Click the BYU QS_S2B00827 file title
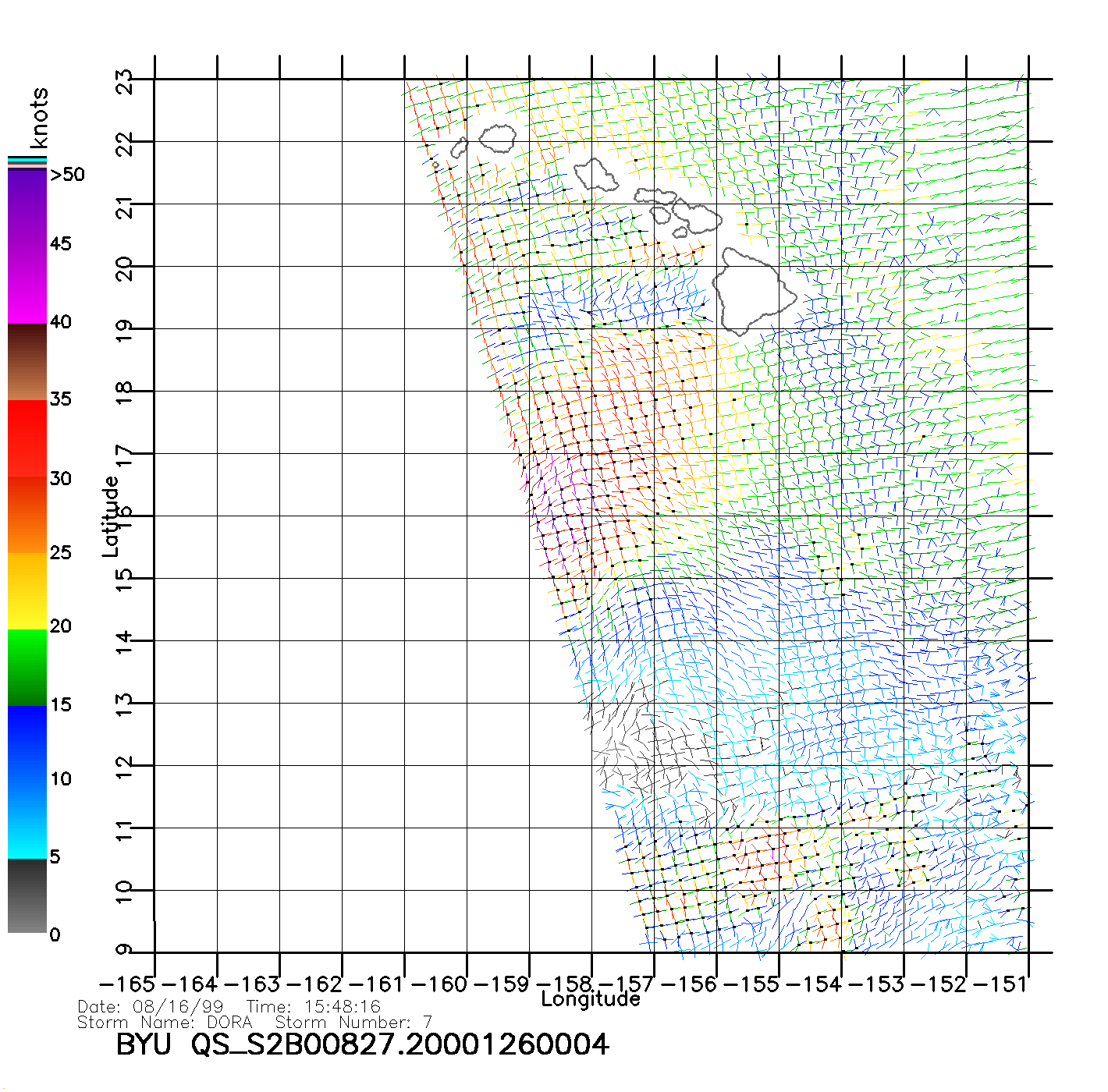 [x=362, y=1044]
